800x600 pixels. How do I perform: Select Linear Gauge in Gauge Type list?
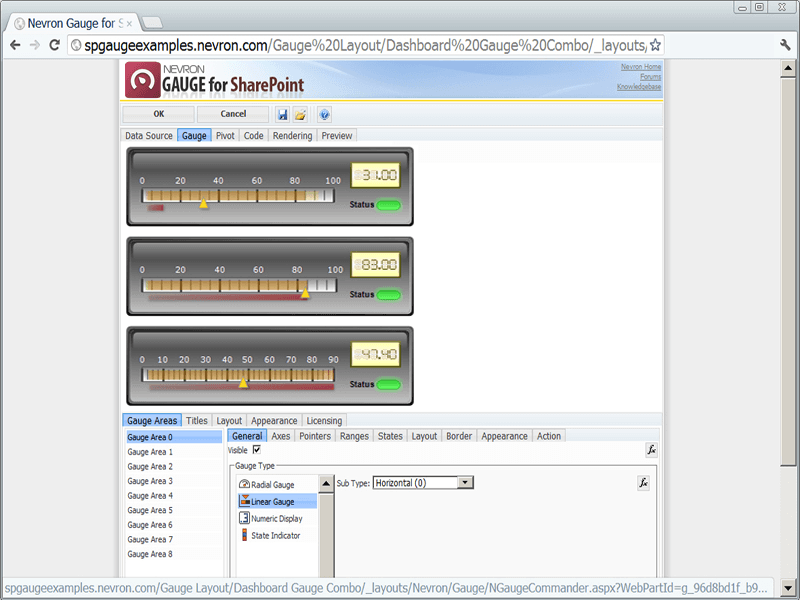pos(277,502)
